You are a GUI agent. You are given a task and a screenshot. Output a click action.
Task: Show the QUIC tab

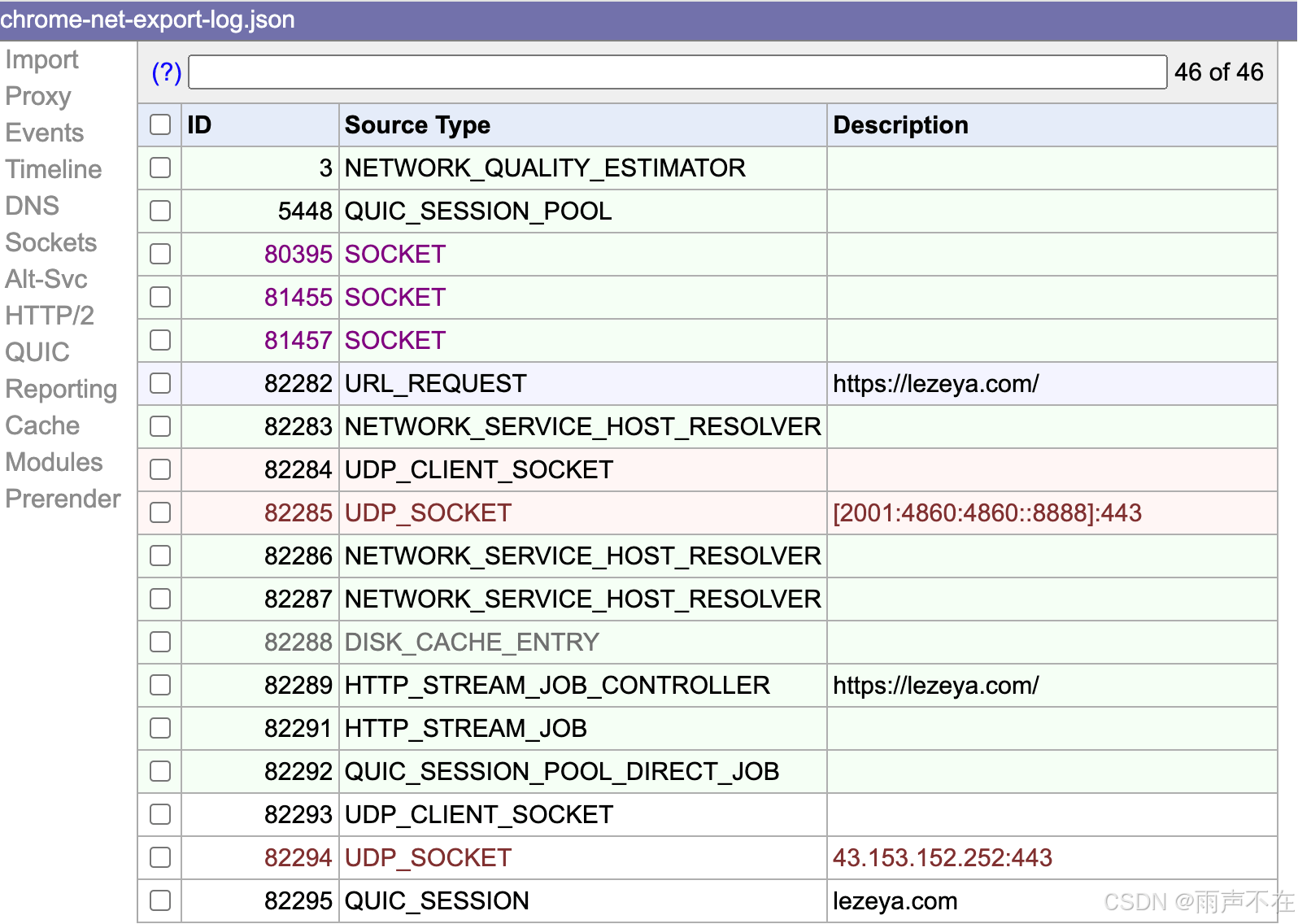coord(37,352)
